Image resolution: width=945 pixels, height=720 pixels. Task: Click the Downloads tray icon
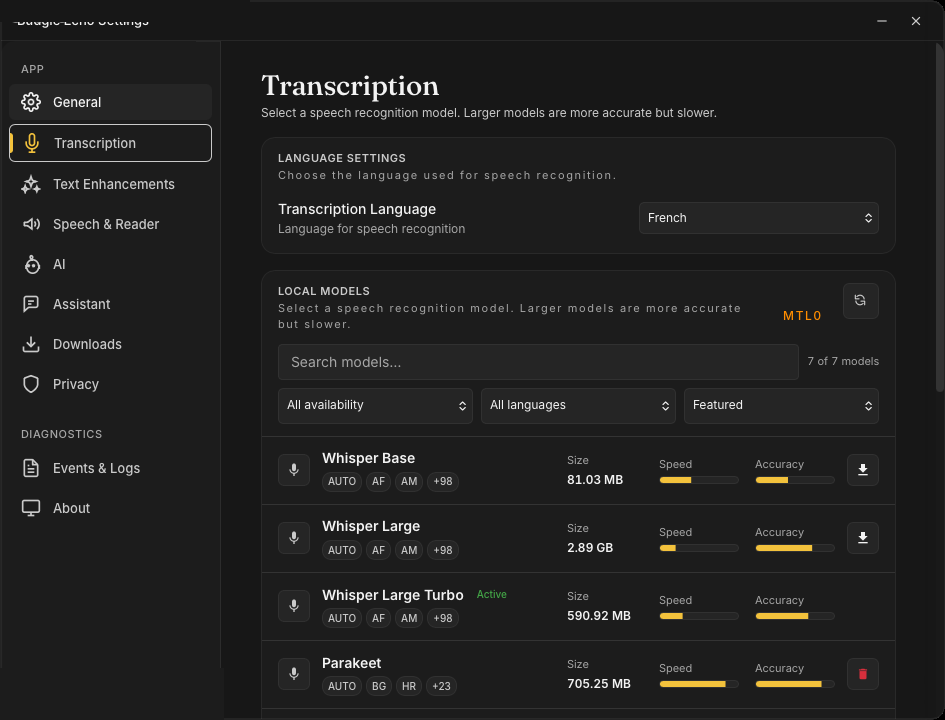(31, 345)
